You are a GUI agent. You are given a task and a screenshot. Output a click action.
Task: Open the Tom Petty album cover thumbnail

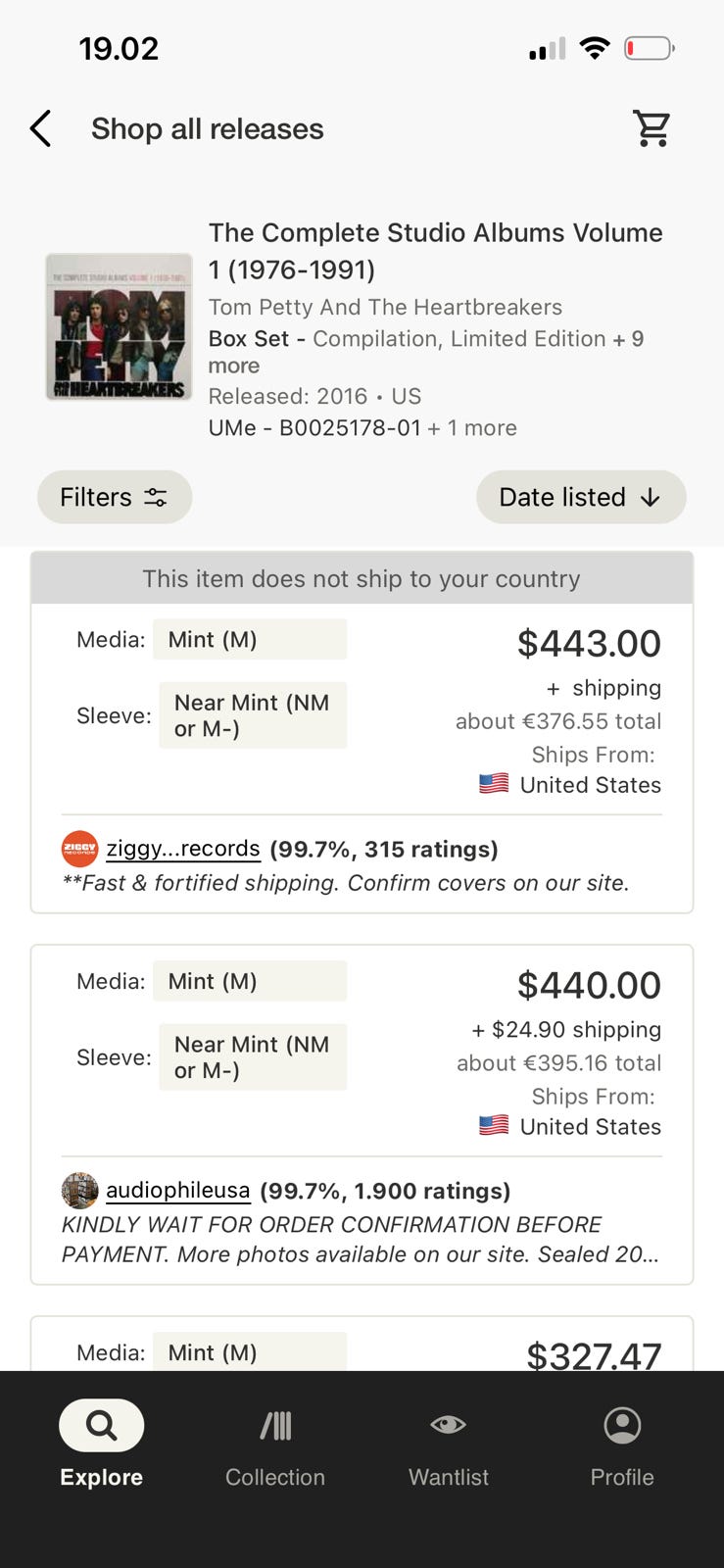click(119, 327)
